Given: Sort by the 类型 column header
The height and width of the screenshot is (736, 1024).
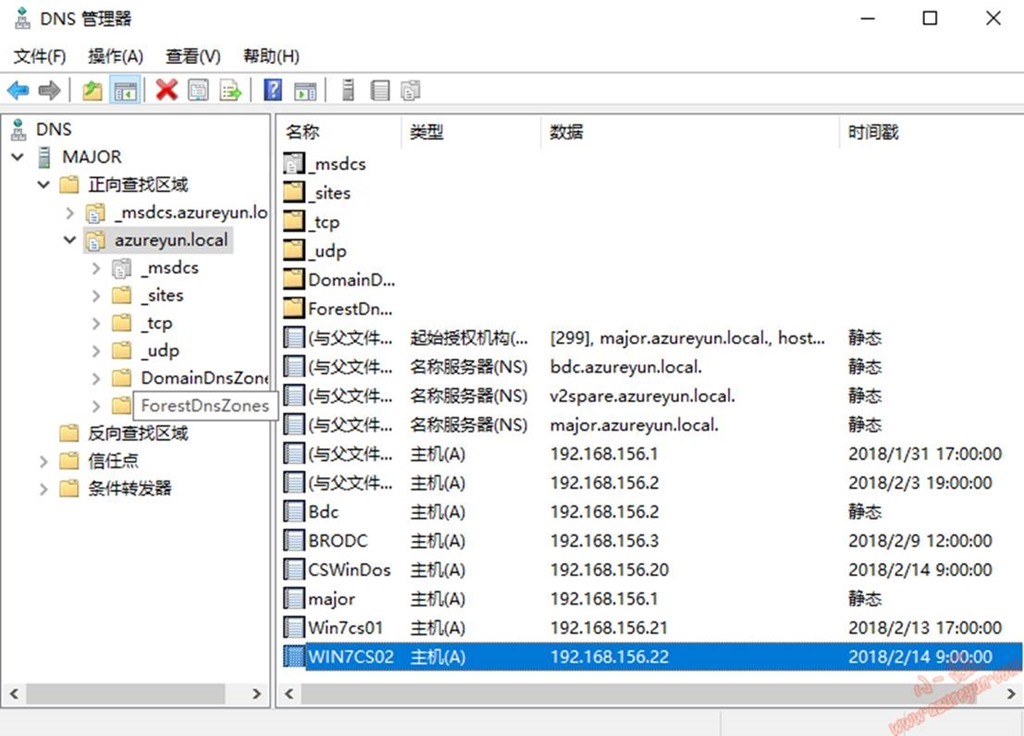Looking at the screenshot, I should pyautogui.click(x=471, y=133).
